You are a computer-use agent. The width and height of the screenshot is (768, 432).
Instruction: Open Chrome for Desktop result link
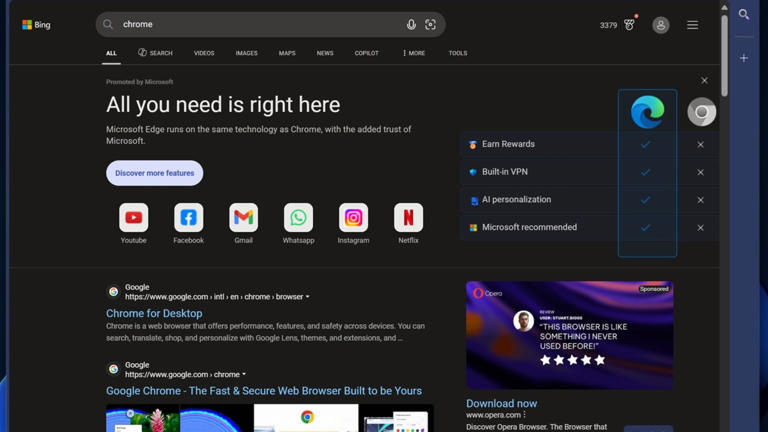(154, 313)
